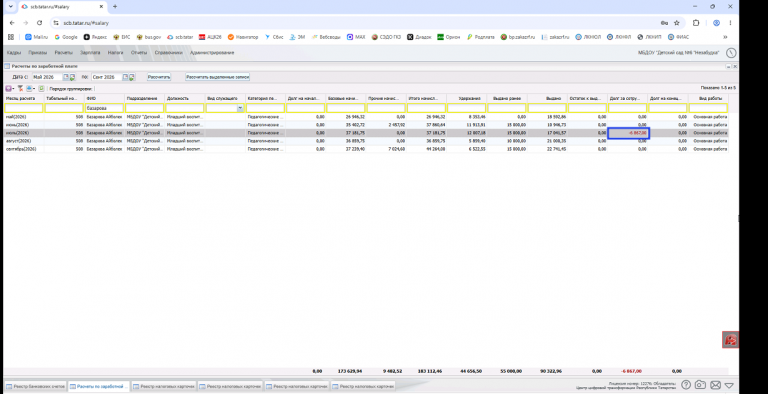768x394 pixels.
Task: Bookmark this page with the star icon
Action: click(676, 23)
